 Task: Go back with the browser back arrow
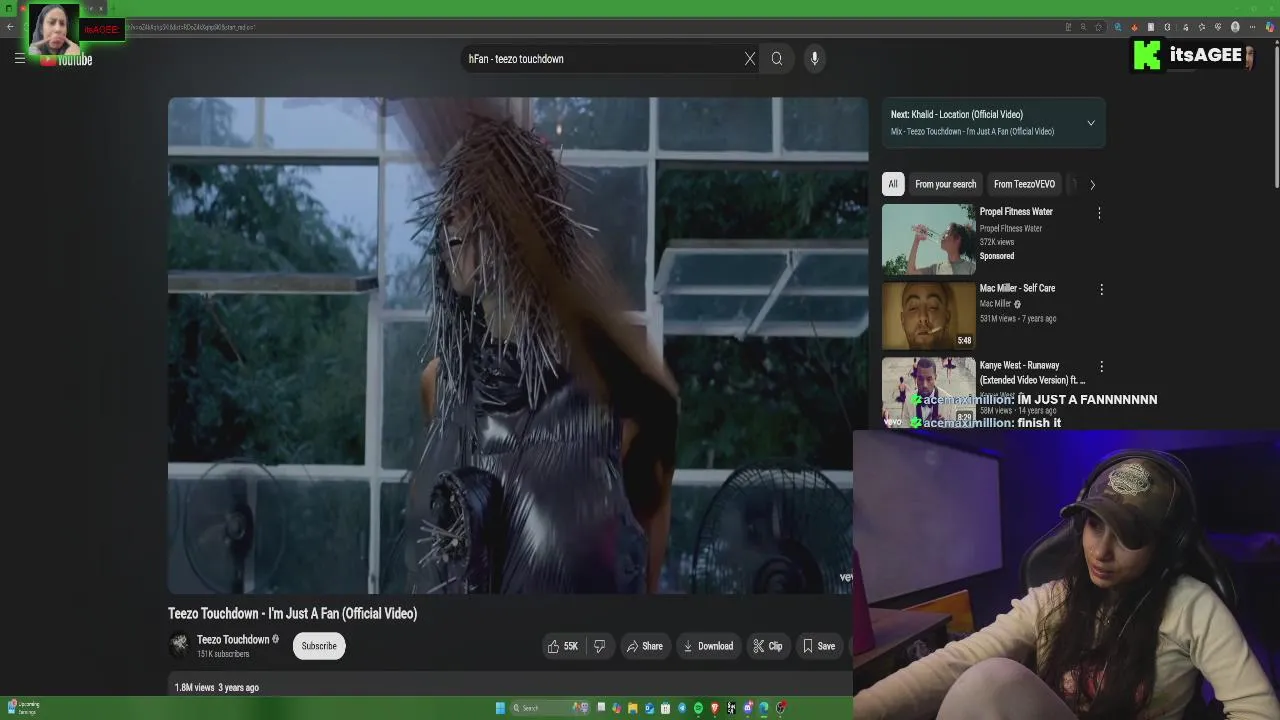click(10, 27)
